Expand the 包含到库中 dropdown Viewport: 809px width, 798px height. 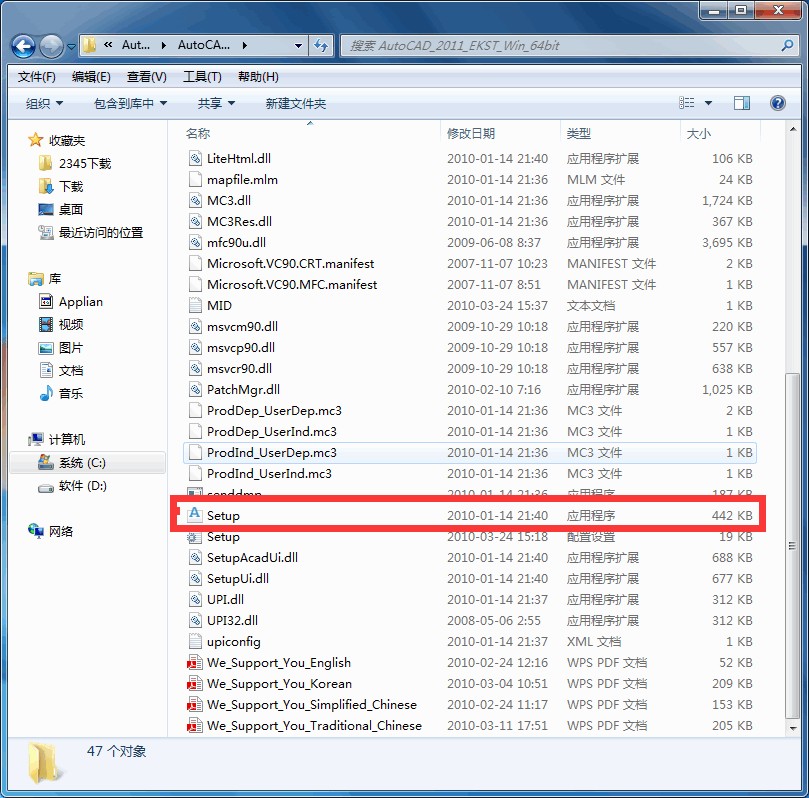[130, 103]
